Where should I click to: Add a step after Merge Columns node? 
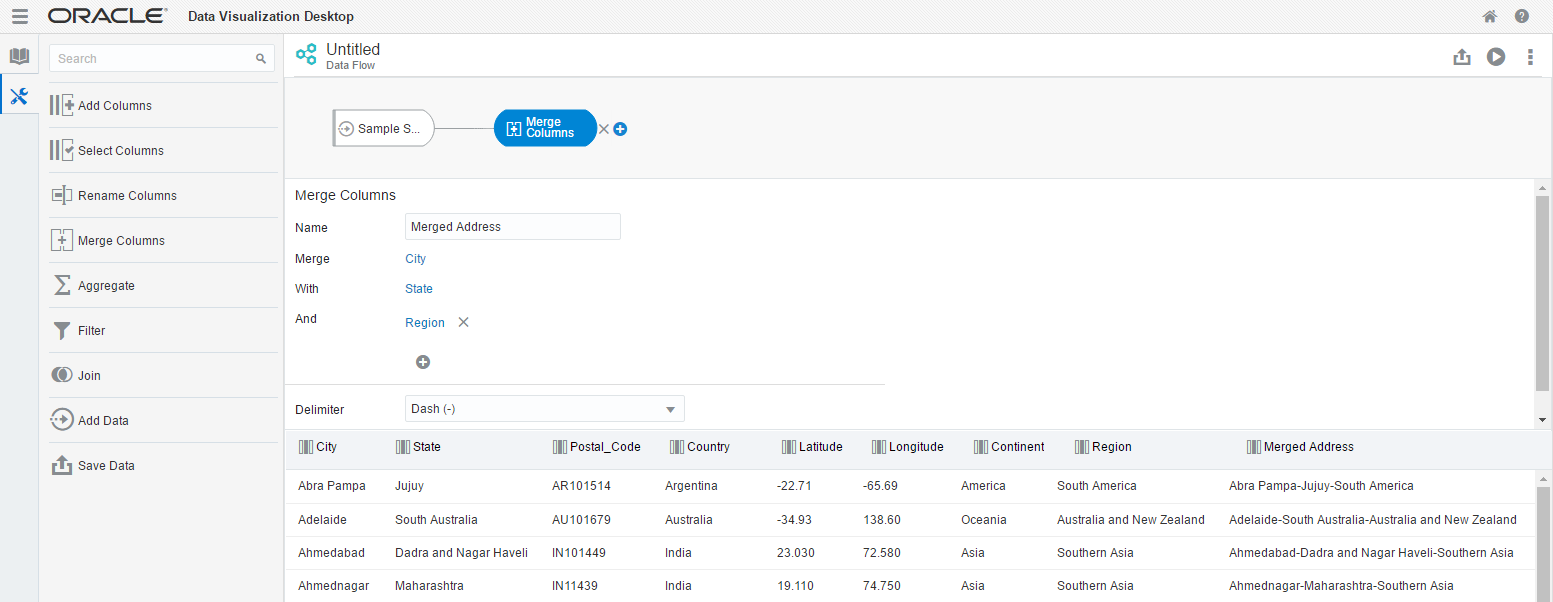click(620, 129)
